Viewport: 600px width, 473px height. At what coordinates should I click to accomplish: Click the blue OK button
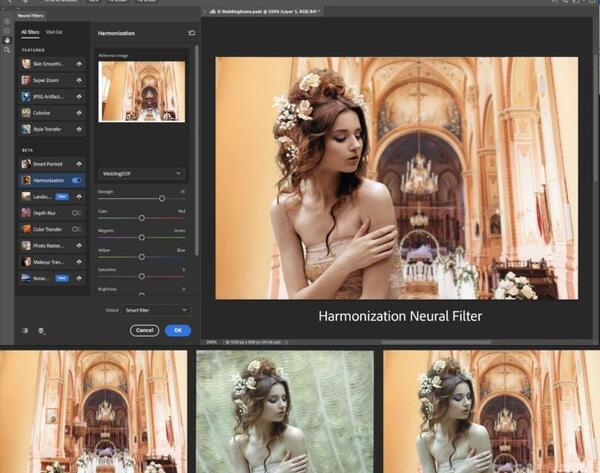[x=178, y=330]
